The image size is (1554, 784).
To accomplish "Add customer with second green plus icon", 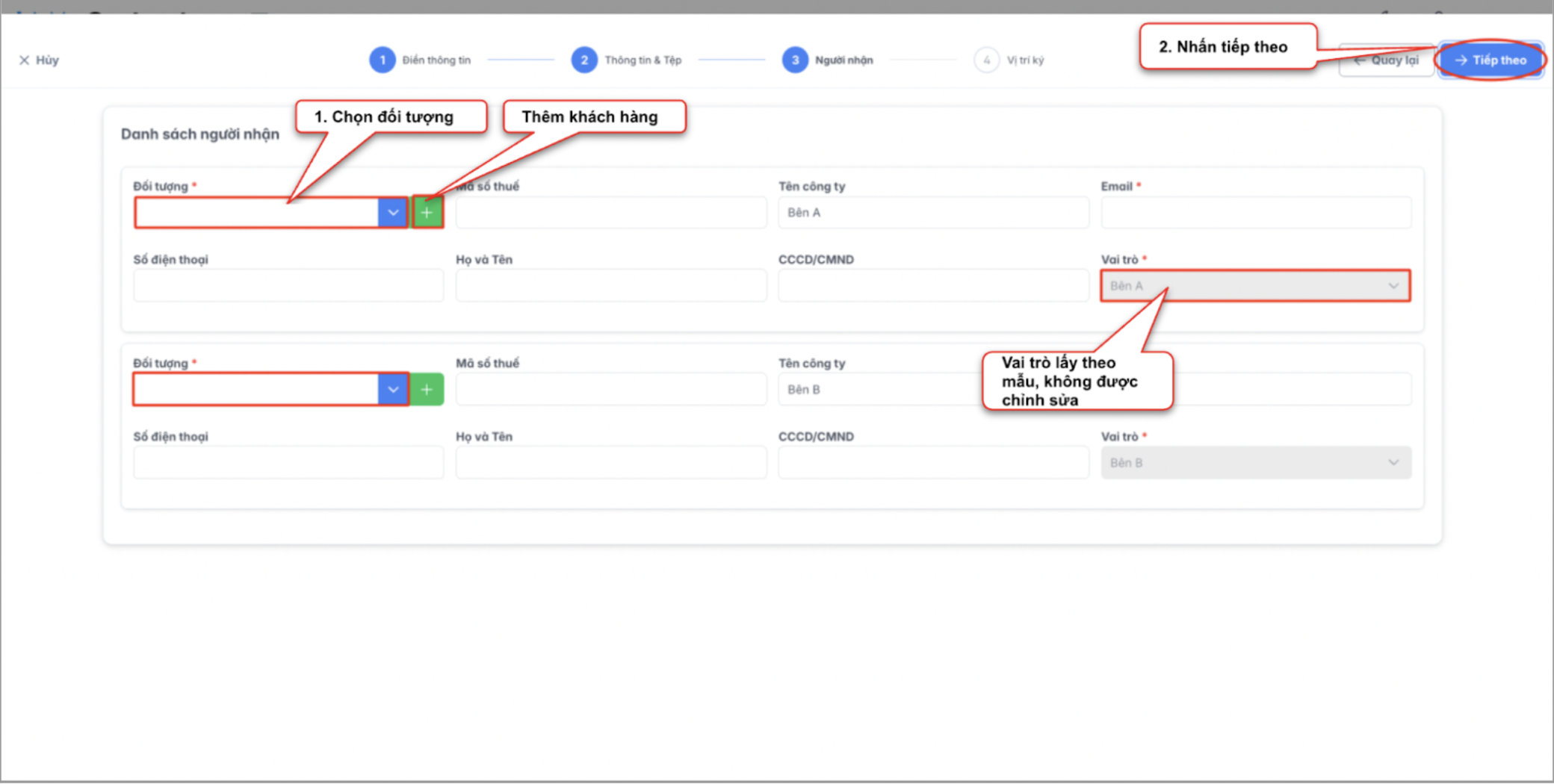I will 427,390.
